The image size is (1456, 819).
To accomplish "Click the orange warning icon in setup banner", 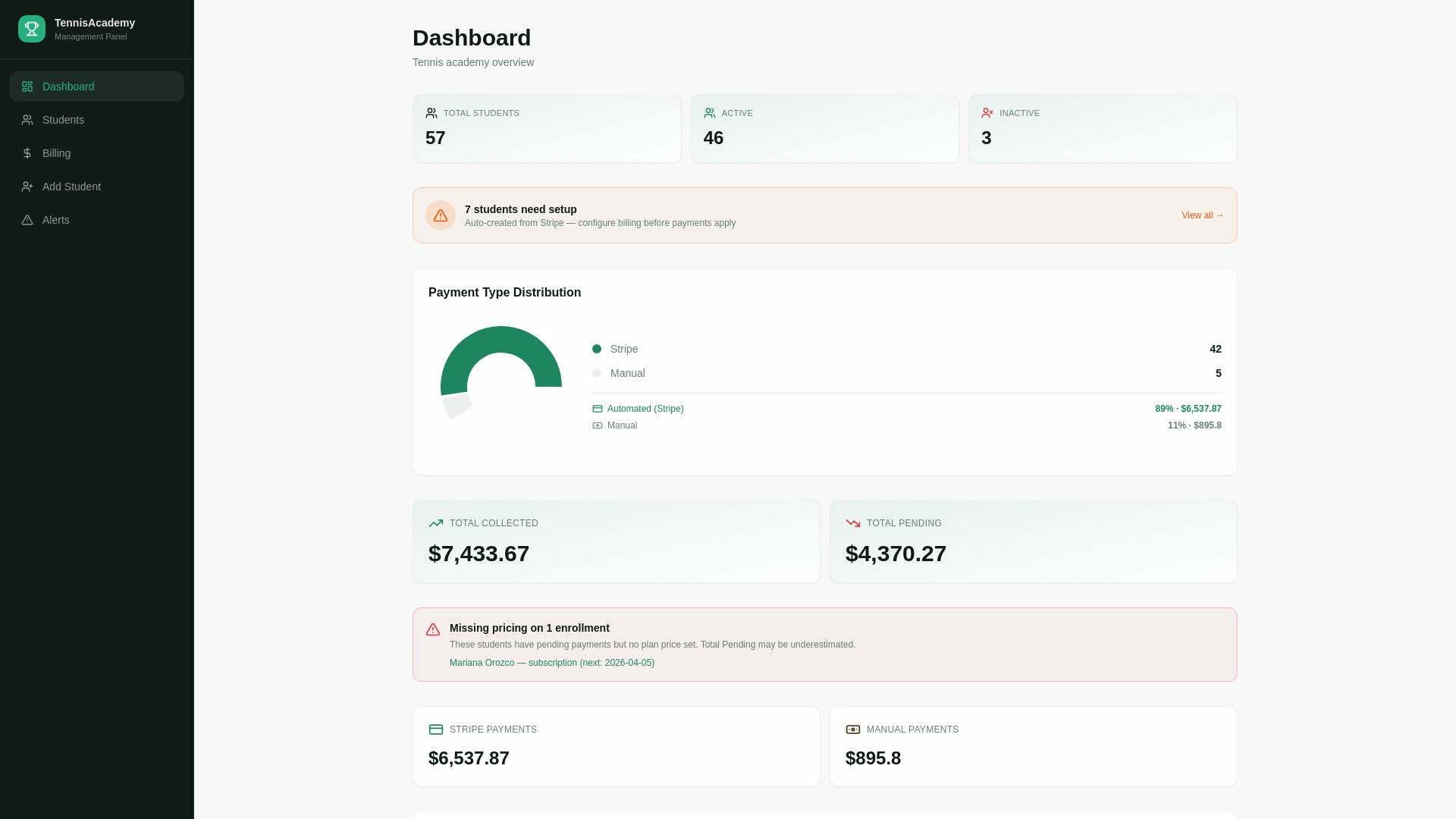I will pyautogui.click(x=441, y=215).
